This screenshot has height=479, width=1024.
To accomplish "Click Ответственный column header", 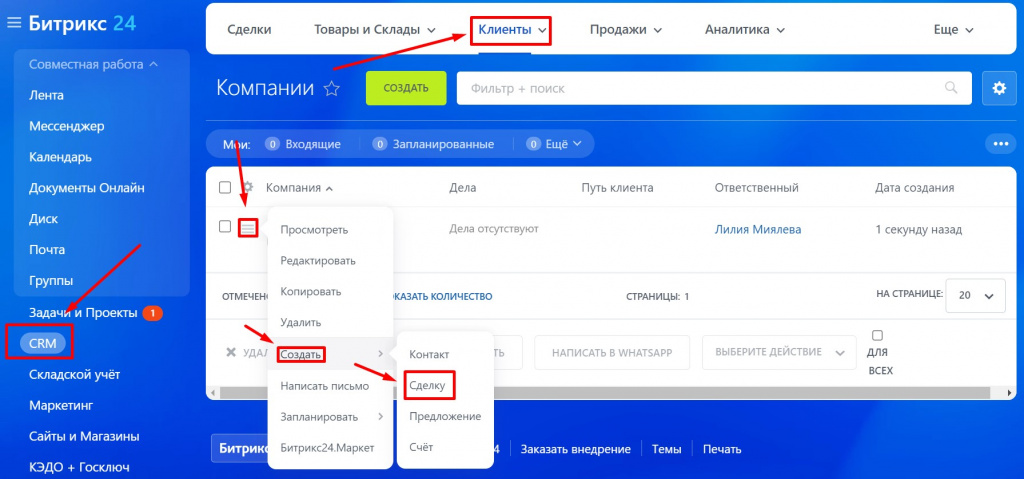I will [x=757, y=188].
